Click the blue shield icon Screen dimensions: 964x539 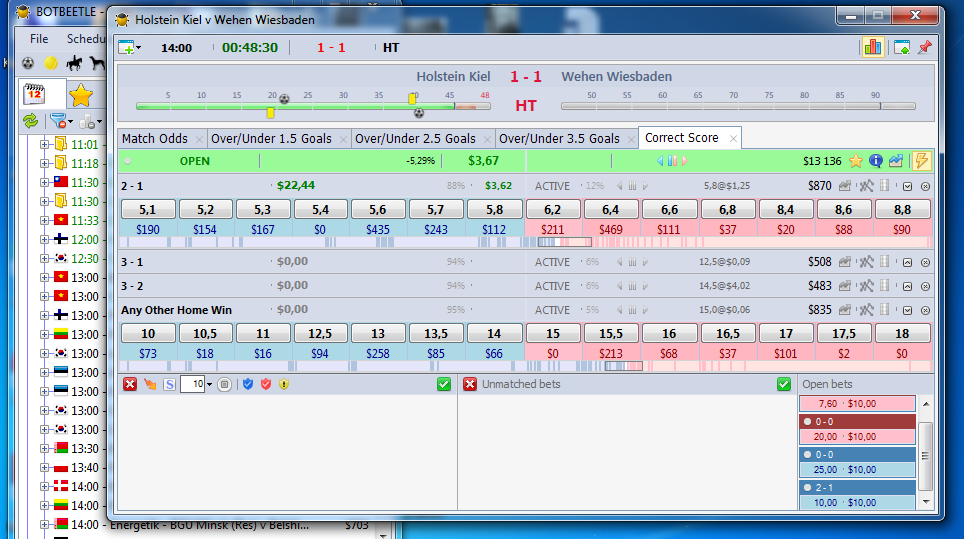[248, 384]
